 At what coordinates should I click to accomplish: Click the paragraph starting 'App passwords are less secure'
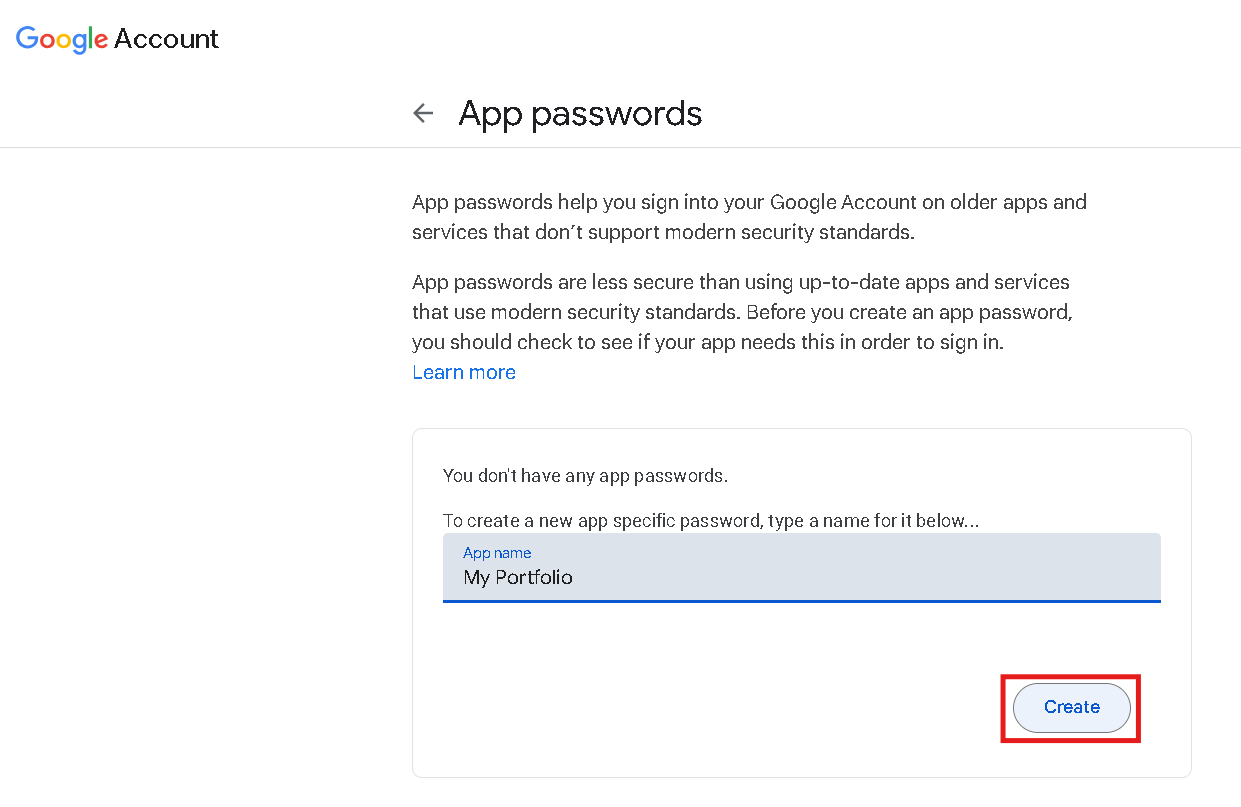point(741,312)
